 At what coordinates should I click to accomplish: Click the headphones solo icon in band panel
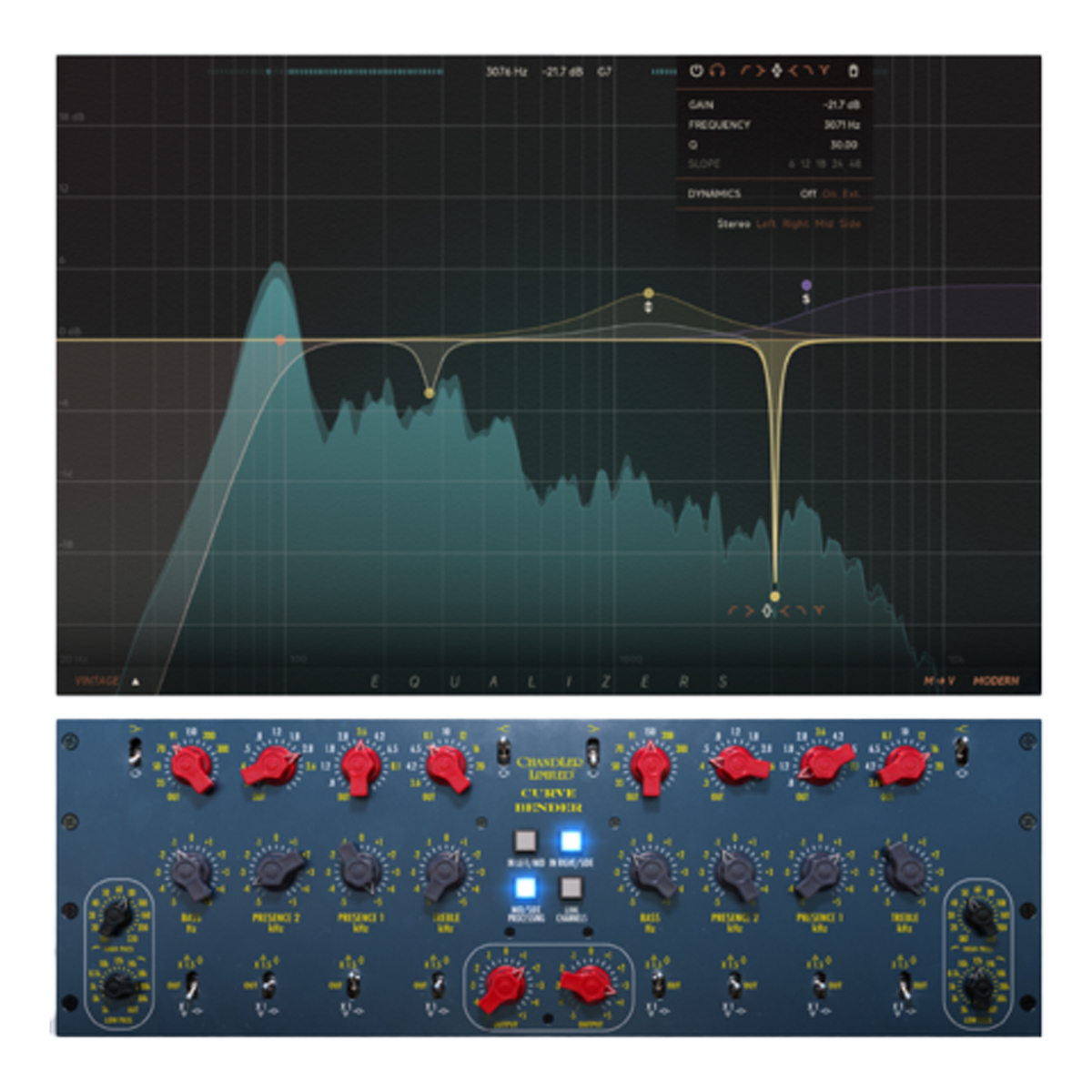click(x=717, y=70)
